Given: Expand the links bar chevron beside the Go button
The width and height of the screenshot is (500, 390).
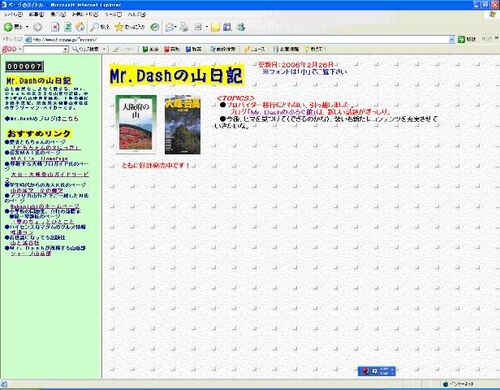Looking at the screenshot, I should click(496, 39).
